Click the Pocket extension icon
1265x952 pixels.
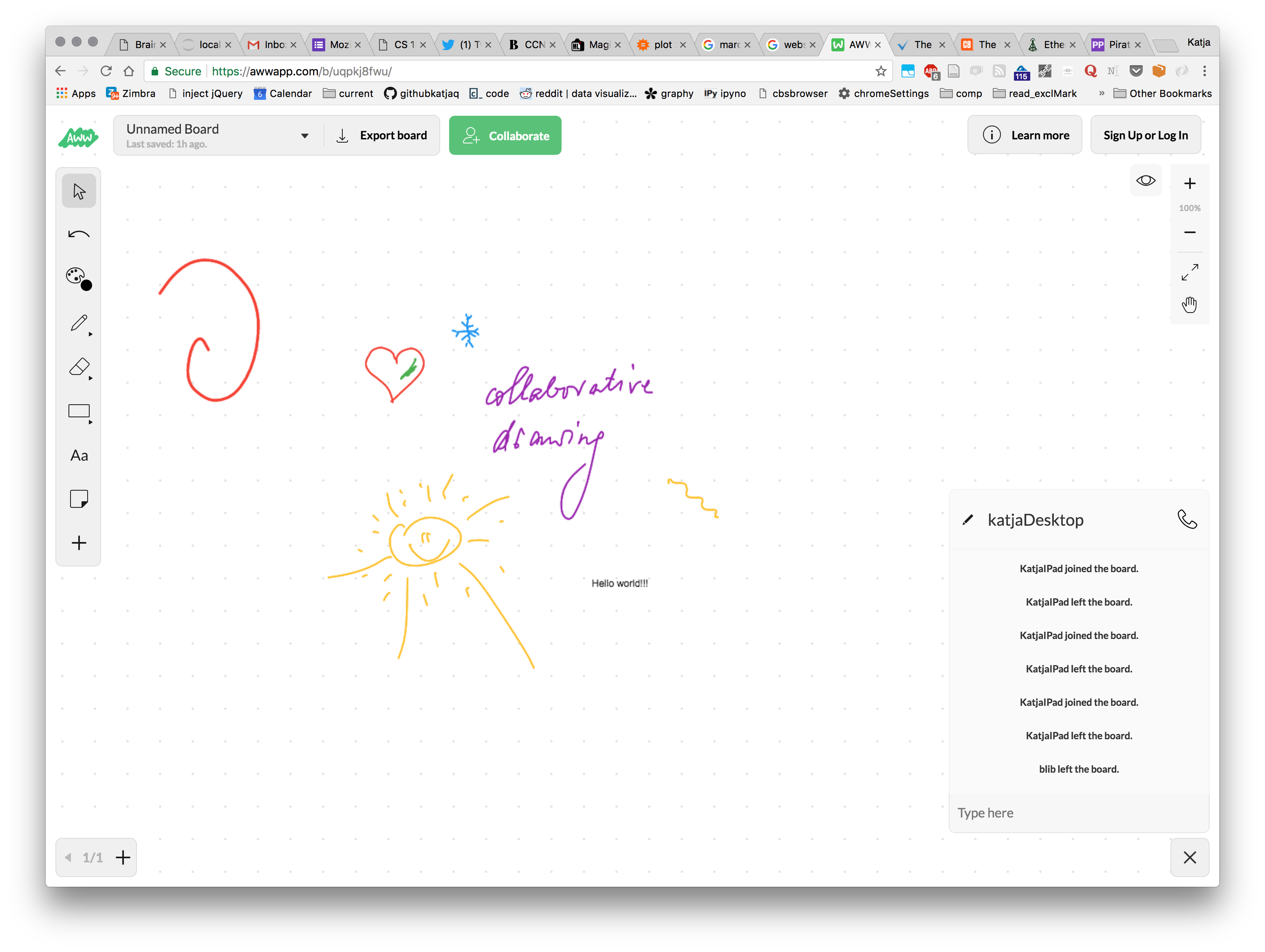point(1136,71)
